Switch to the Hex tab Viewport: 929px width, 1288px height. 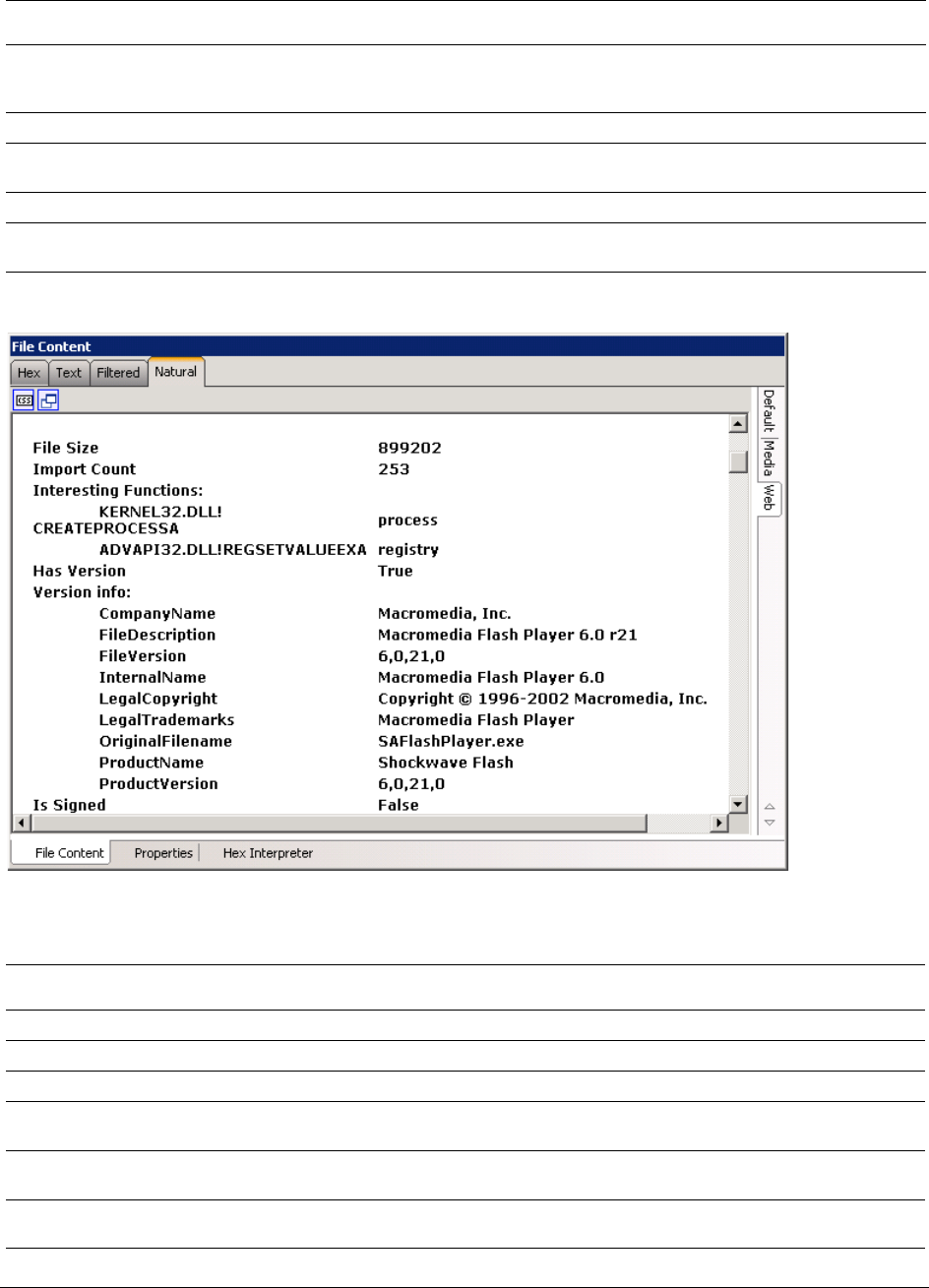click(x=30, y=373)
